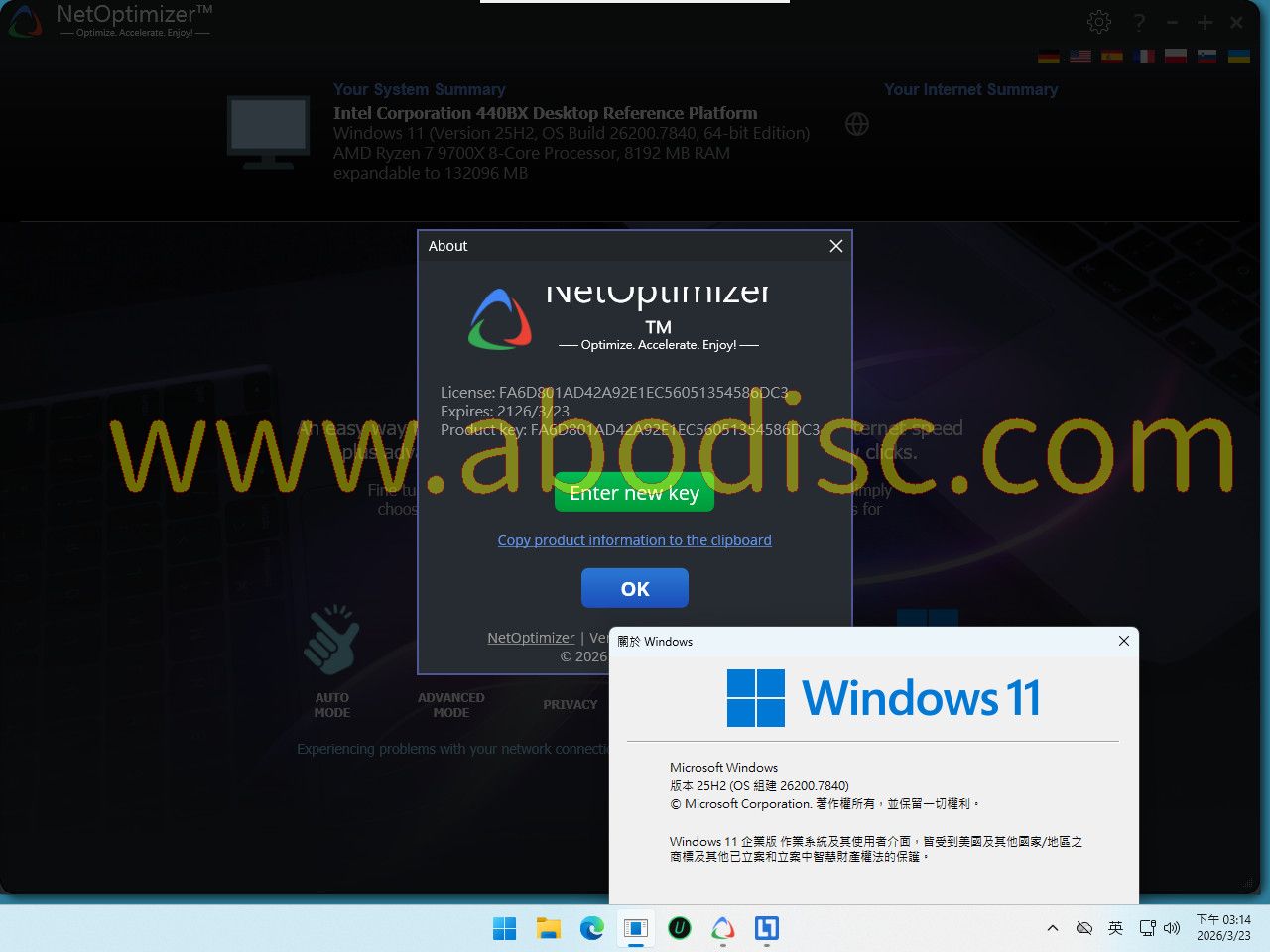This screenshot has width=1270, height=952.
Task: Open the settings gear in NetOptimizer
Action: [x=1098, y=22]
